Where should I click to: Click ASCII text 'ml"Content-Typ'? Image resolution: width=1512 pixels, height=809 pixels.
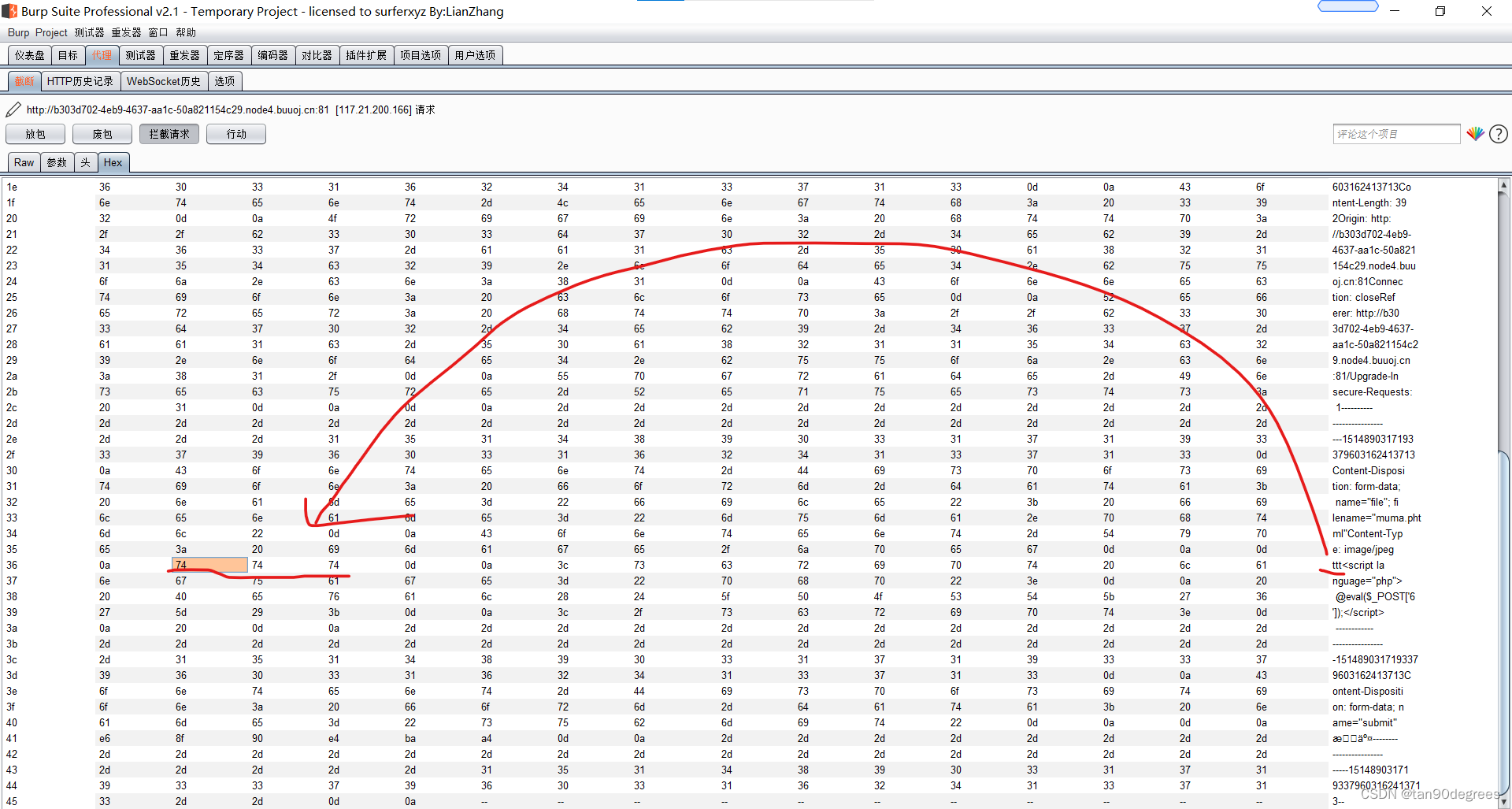click(x=1367, y=533)
